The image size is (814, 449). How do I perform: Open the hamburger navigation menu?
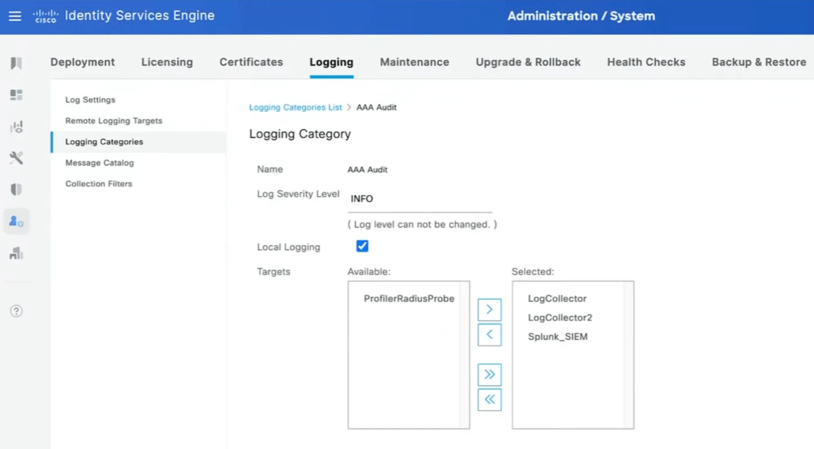(x=15, y=16)
